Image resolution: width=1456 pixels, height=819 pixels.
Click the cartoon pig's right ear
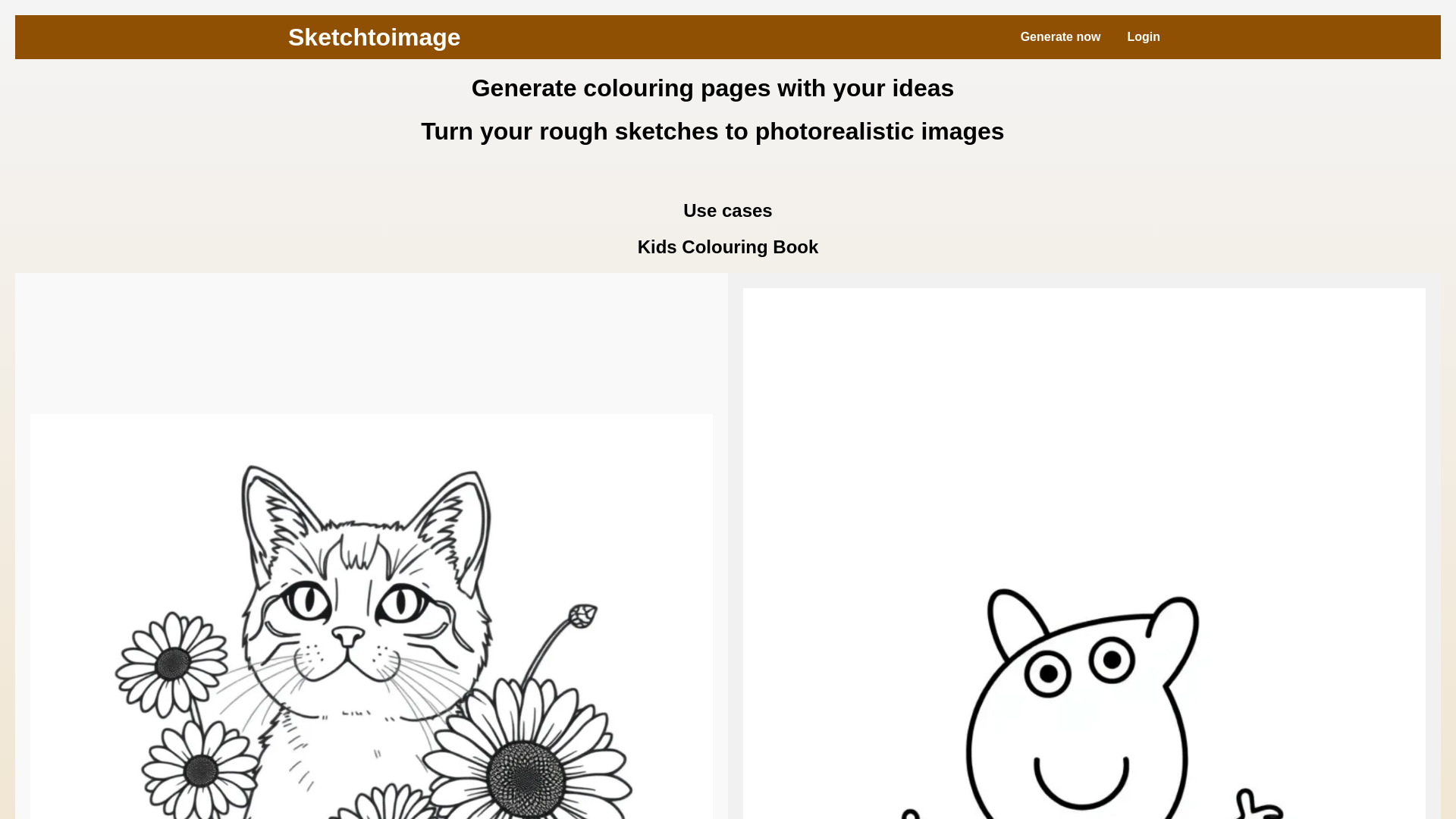coord(1174,629)
